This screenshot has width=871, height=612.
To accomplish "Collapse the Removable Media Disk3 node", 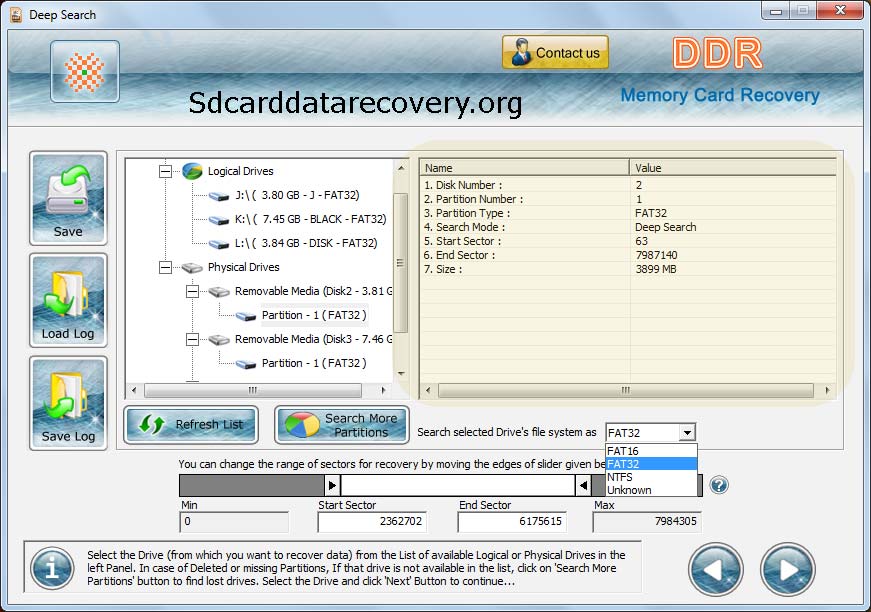I will point(192,339).
